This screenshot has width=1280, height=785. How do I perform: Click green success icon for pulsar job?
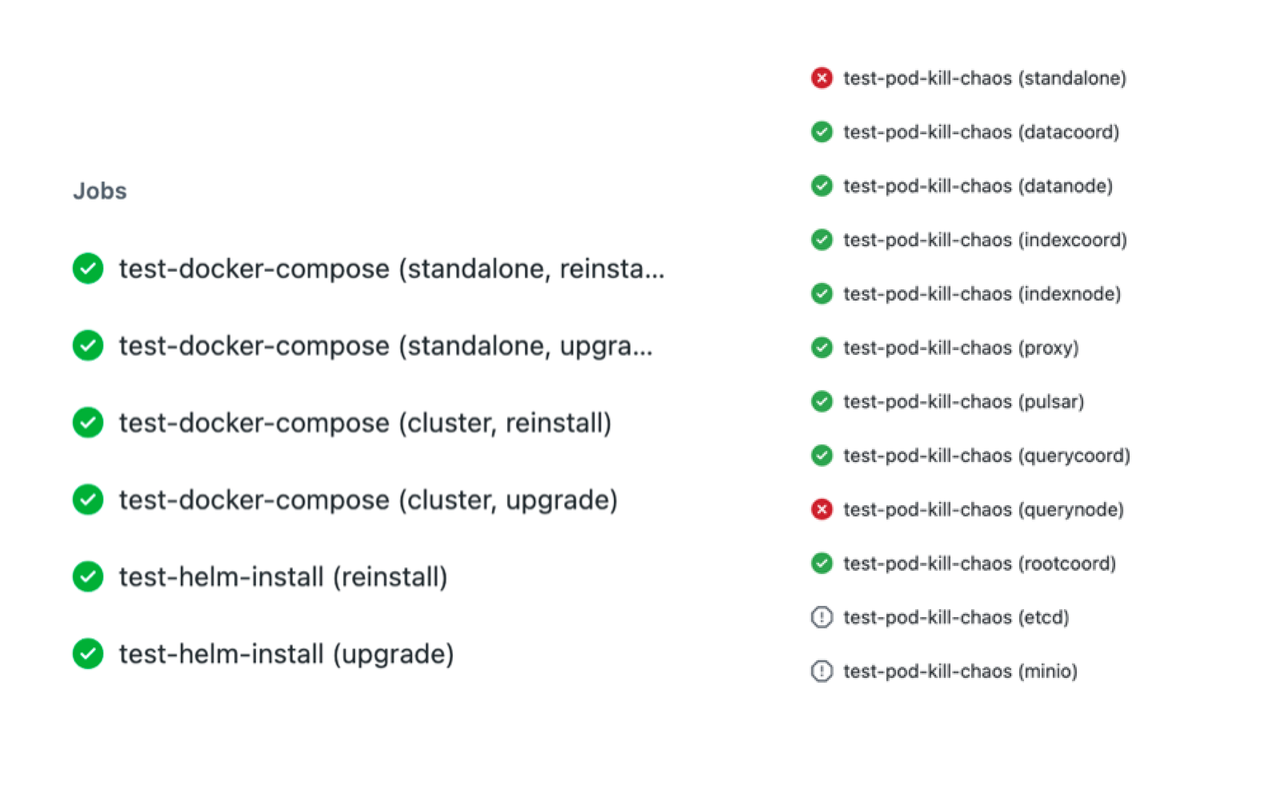(822, 402)
